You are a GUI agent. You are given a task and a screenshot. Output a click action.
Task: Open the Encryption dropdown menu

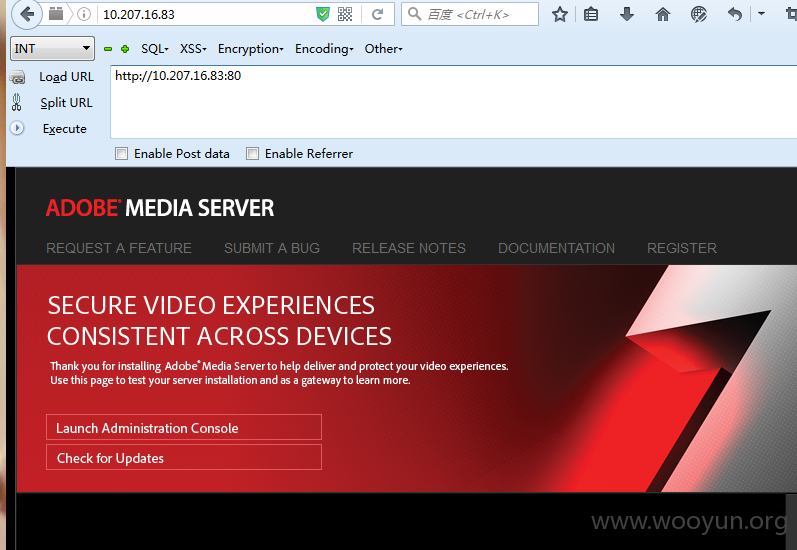[x=251, y=49]
